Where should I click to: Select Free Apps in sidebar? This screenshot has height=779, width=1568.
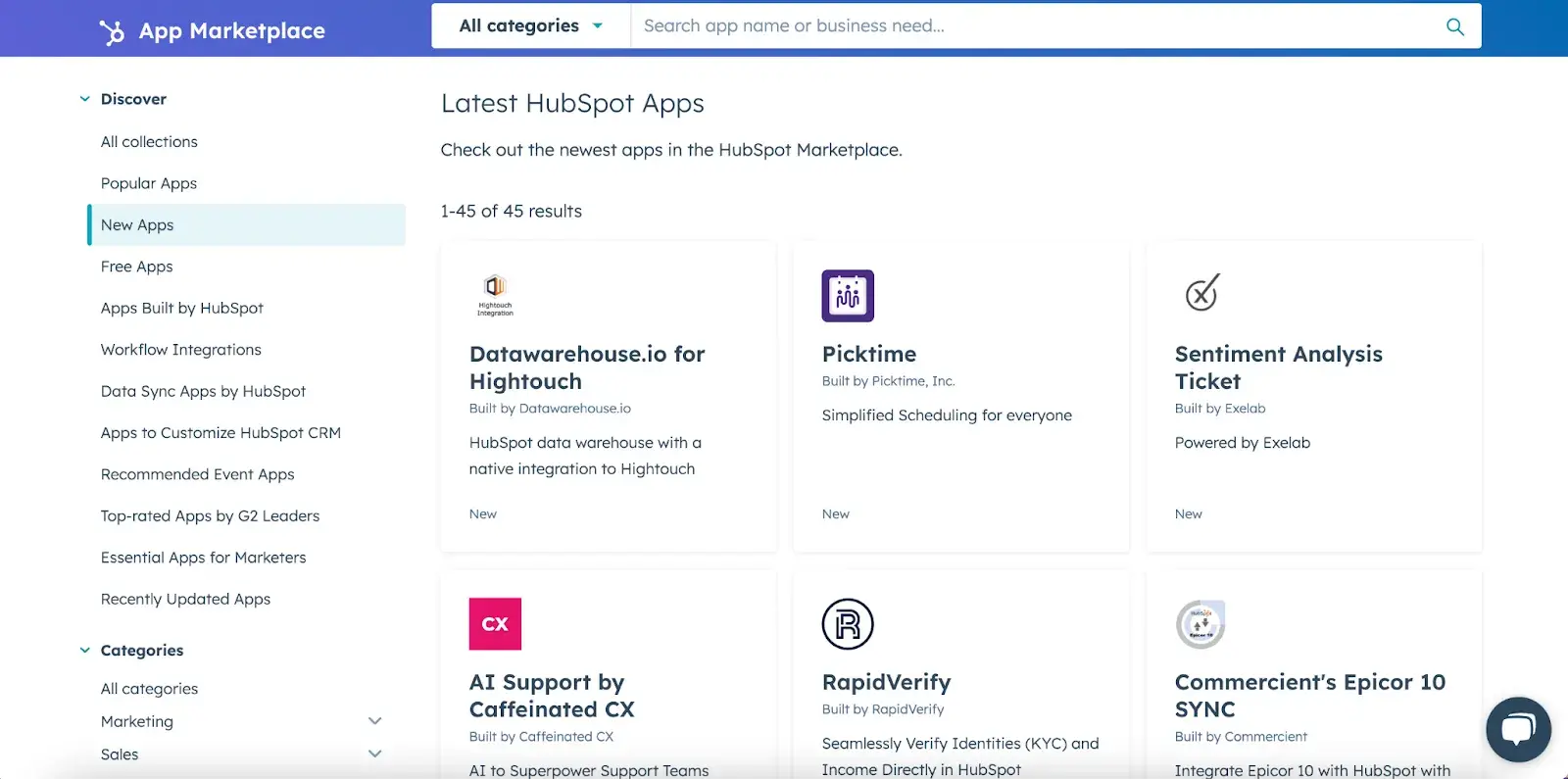(x=136, y=267)
